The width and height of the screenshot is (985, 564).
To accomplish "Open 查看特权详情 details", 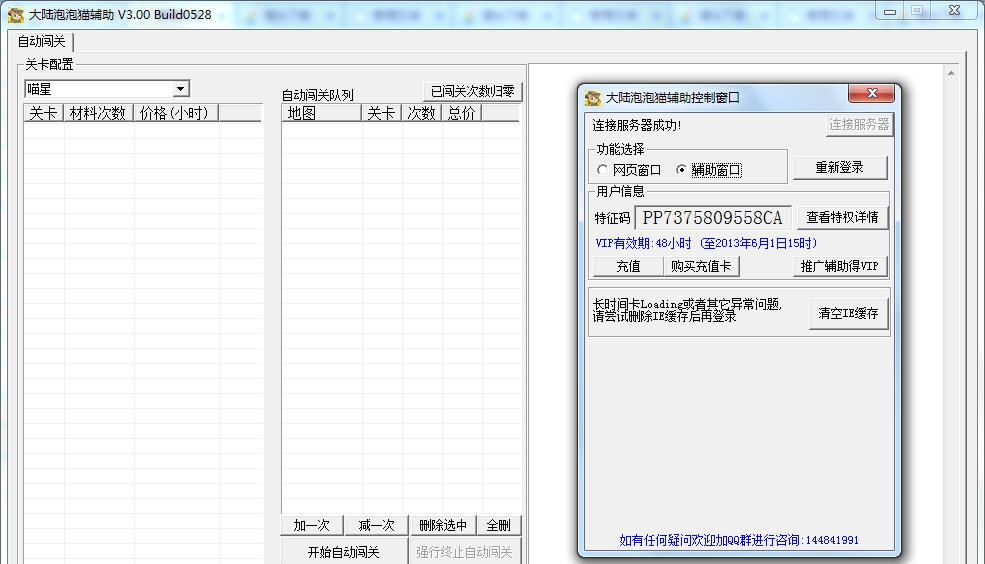I will coord(842,217).
